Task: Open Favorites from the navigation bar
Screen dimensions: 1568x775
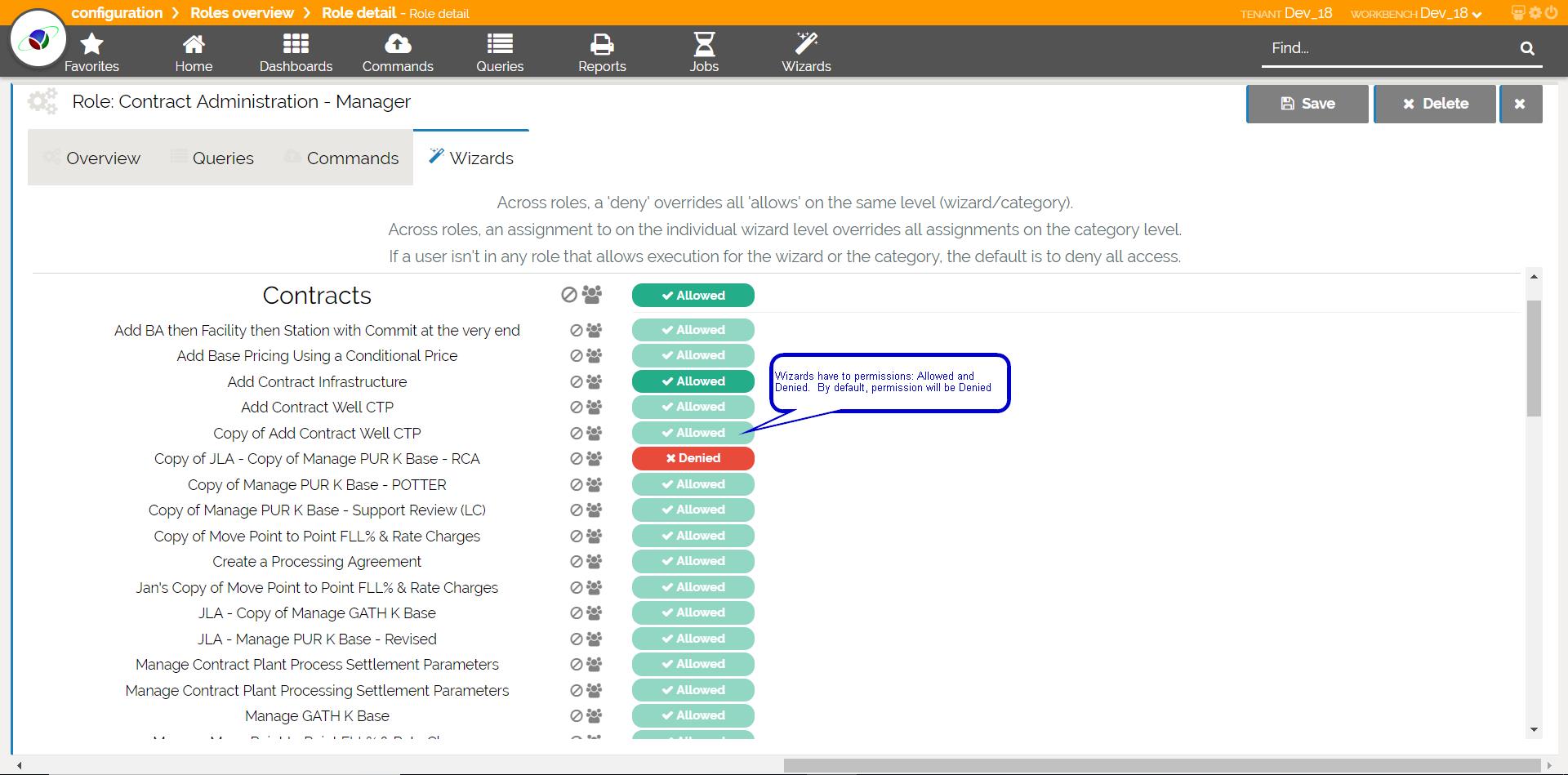Action: point(91,52)
